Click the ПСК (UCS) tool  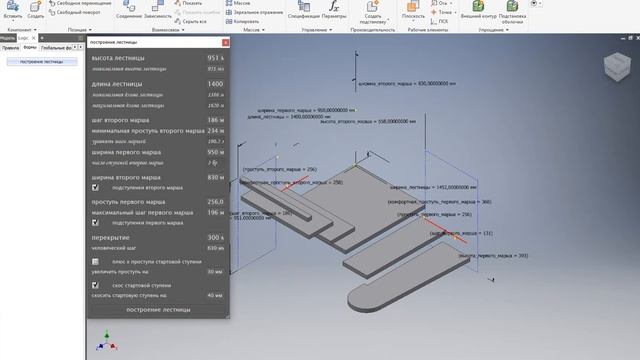(440, 22)
